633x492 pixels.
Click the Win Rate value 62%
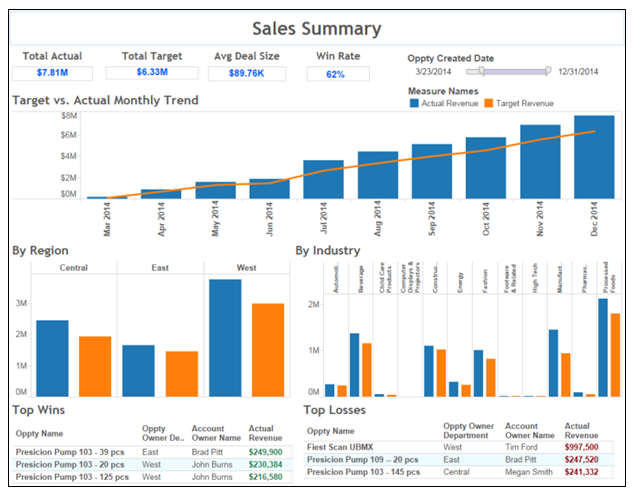335,74
